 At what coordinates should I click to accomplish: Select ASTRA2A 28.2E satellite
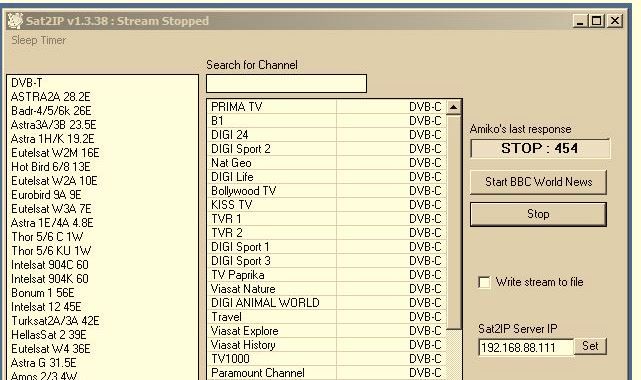(x=103, y=97)
